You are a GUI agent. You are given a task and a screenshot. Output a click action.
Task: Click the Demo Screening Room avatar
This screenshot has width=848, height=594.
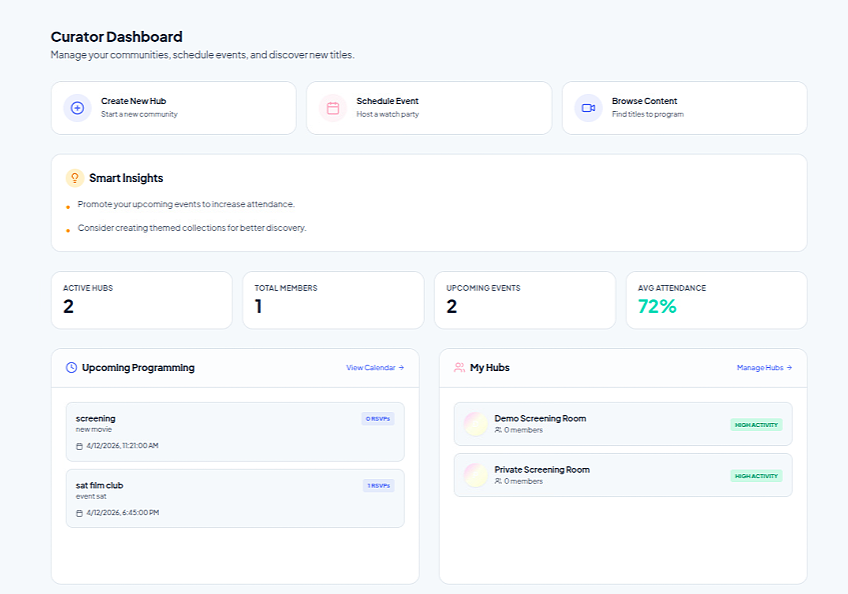(x=476, y=424)
